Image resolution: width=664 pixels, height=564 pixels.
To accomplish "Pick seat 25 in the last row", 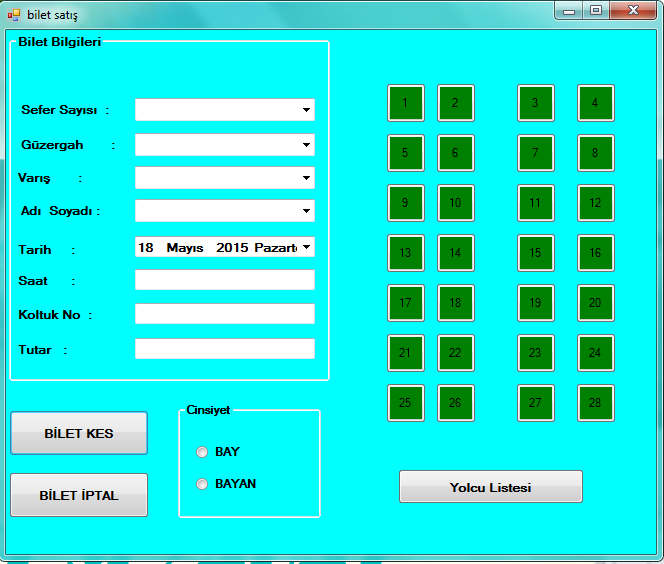I will click(406, 403).
